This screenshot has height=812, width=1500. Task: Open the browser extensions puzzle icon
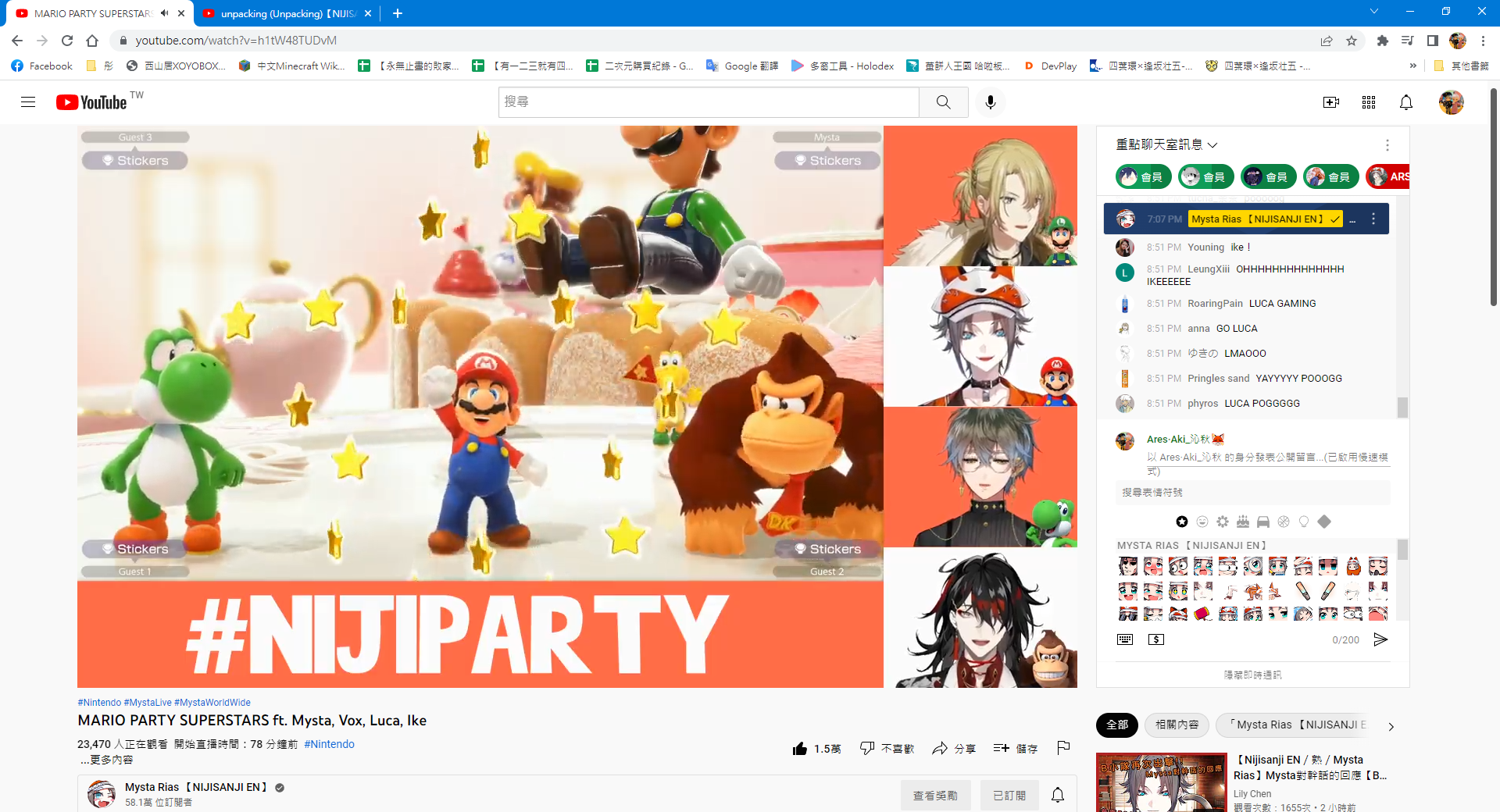pyautogui.click(x=1383, y=41)
